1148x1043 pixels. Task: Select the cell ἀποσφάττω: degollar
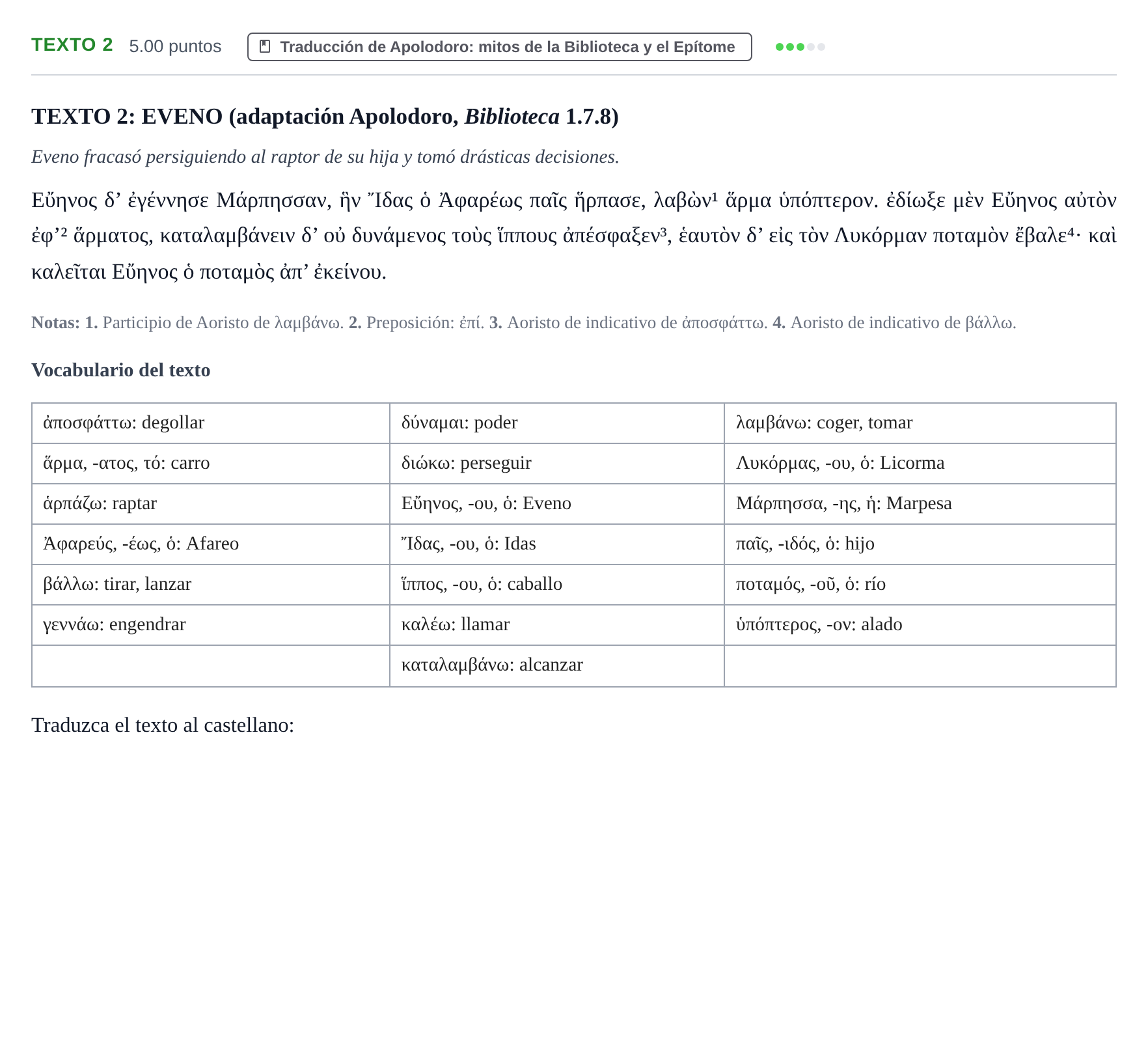coord(211,423)
